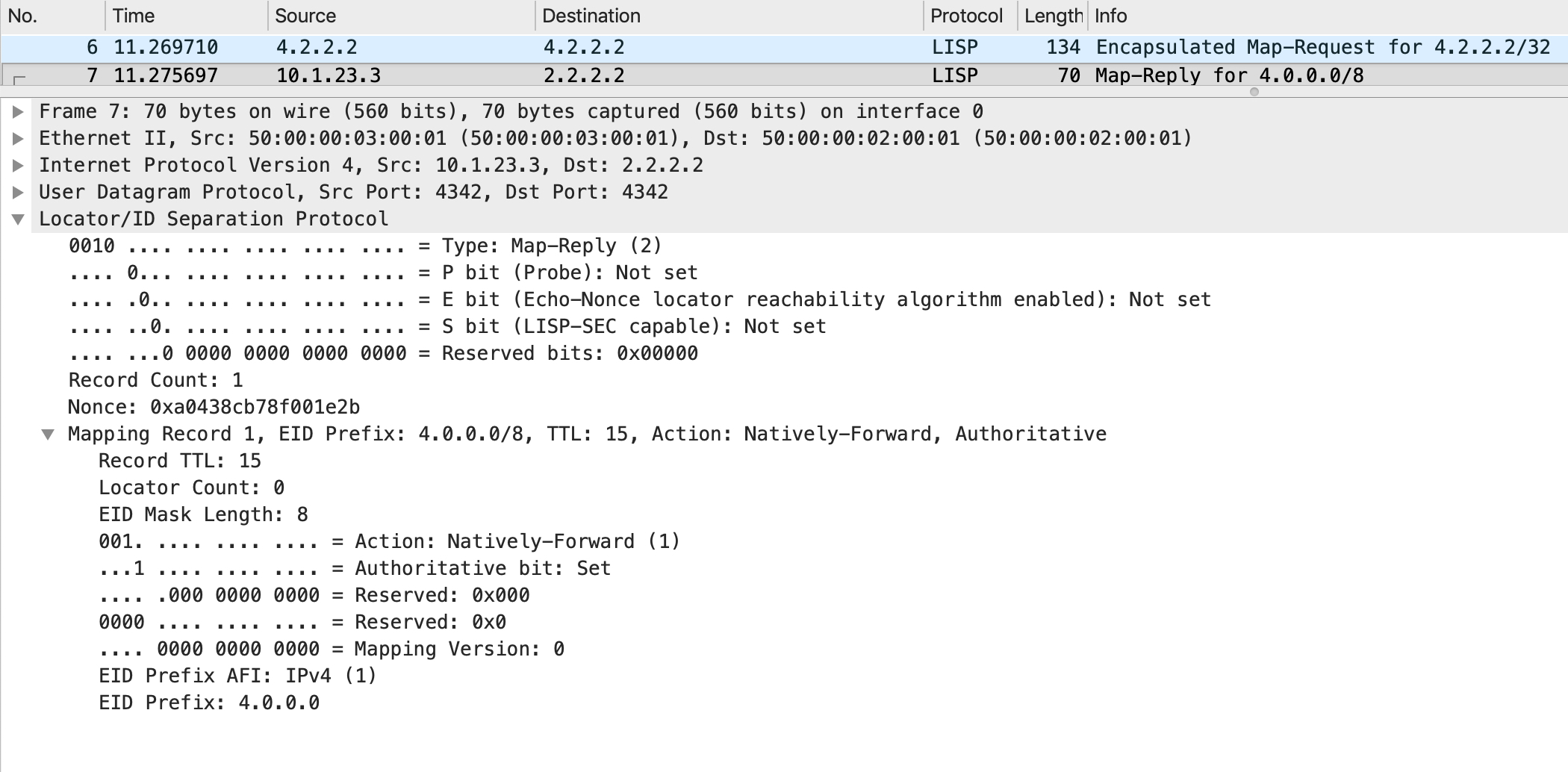Expand the User Datagram Protocol section
1568x772 pixels.
[x=19, y=193]
